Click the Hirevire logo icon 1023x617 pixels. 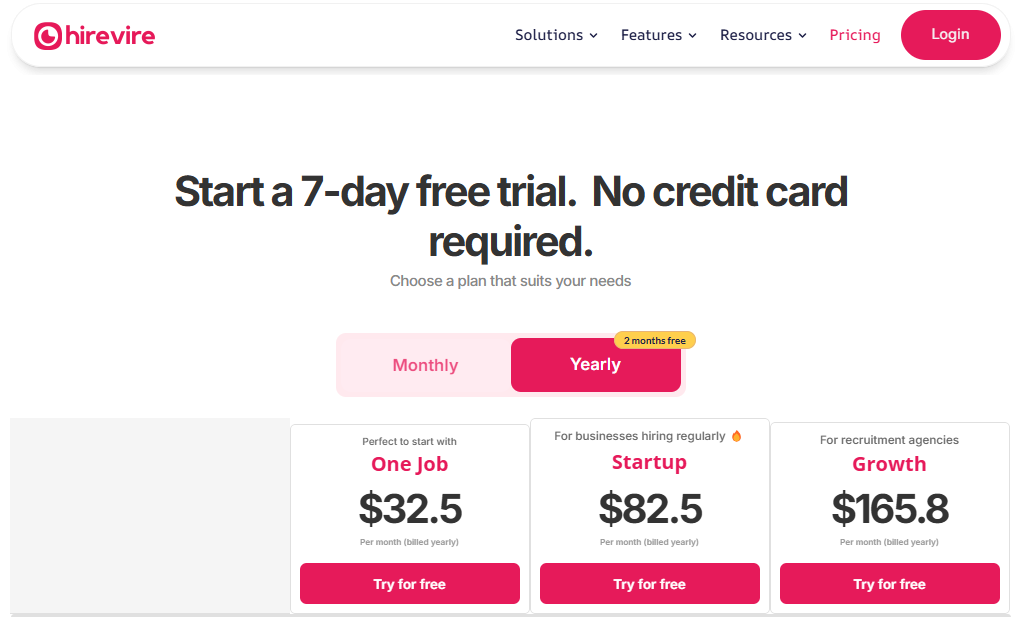coord(47,36)
